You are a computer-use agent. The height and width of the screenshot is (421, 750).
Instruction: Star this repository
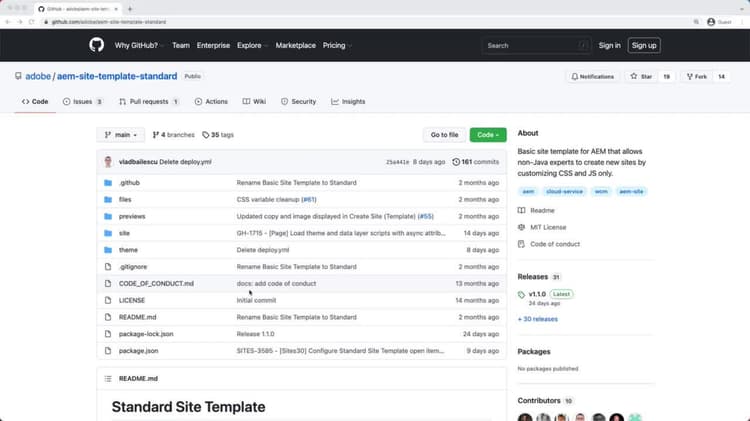point(641,77)
